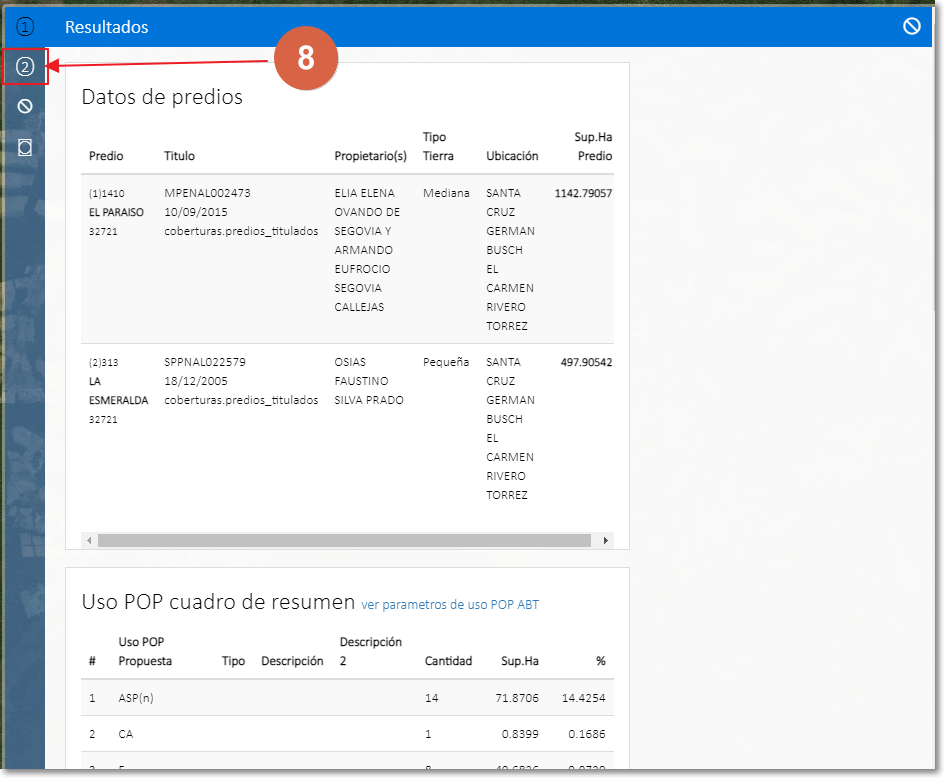This screenshot has width=944, height=778.
Task: Click title code MPENAL002473
Action: [x=207, y=193]
